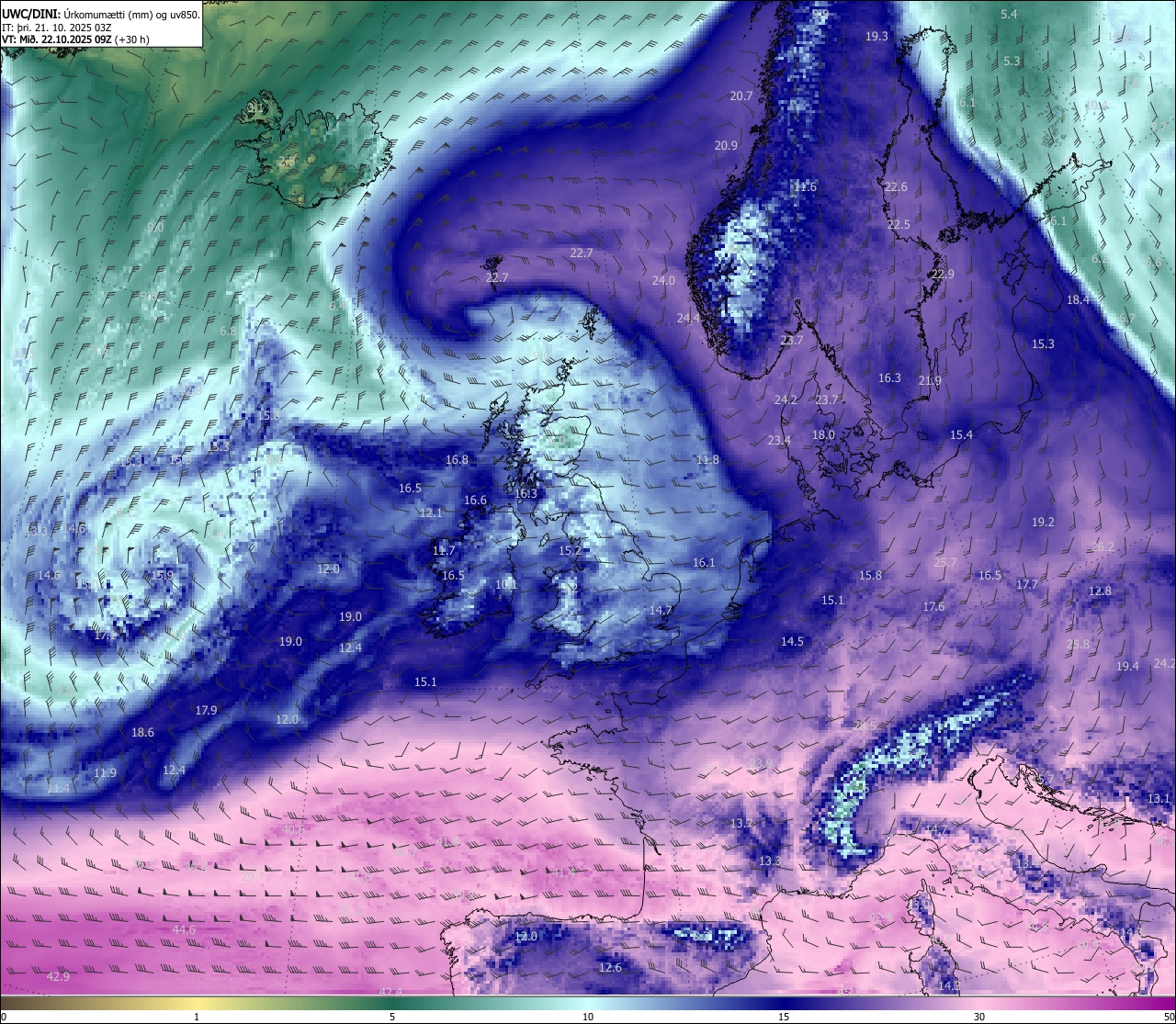The image size is (1176, 1024).
Task: Click the 18.0 value over Denmark
Action: [x=823, y=434]
